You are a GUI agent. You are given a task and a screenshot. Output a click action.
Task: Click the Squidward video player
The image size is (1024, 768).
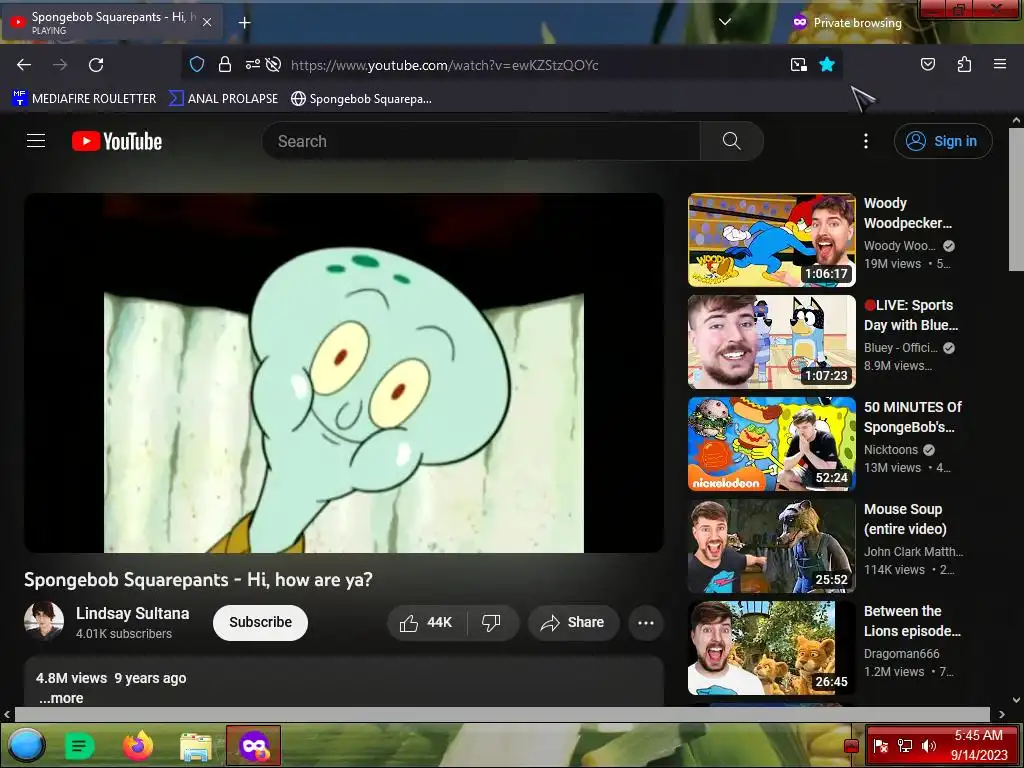point(344,373)
